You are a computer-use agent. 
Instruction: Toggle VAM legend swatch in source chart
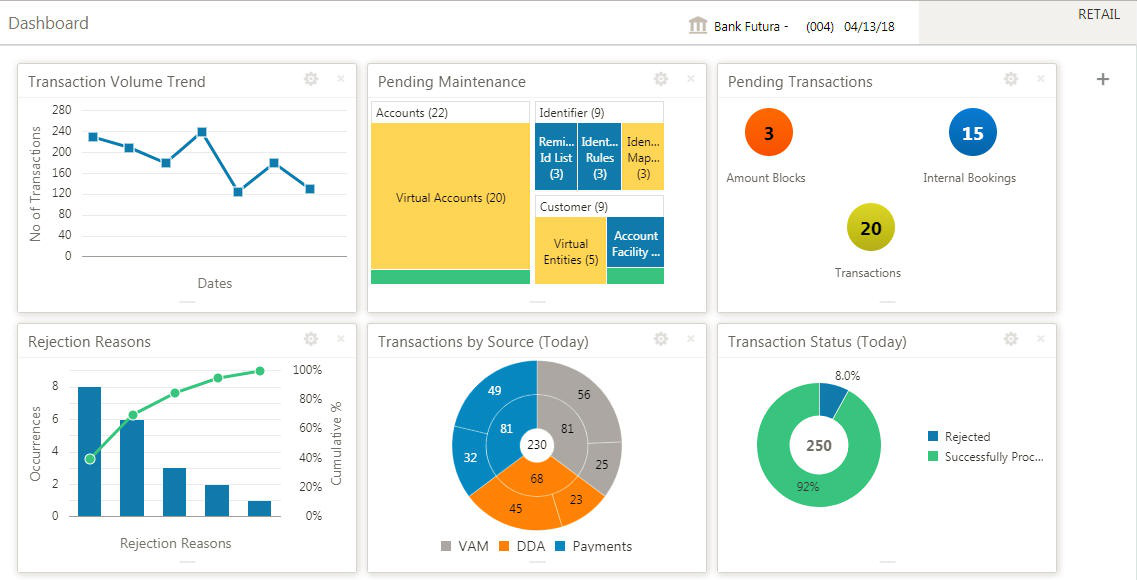point(447,547)
